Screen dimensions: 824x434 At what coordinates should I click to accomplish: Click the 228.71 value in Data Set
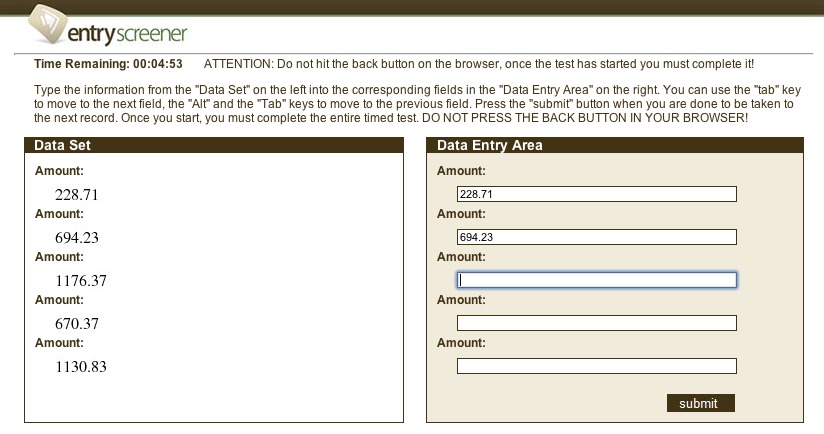tap(77, 195)
